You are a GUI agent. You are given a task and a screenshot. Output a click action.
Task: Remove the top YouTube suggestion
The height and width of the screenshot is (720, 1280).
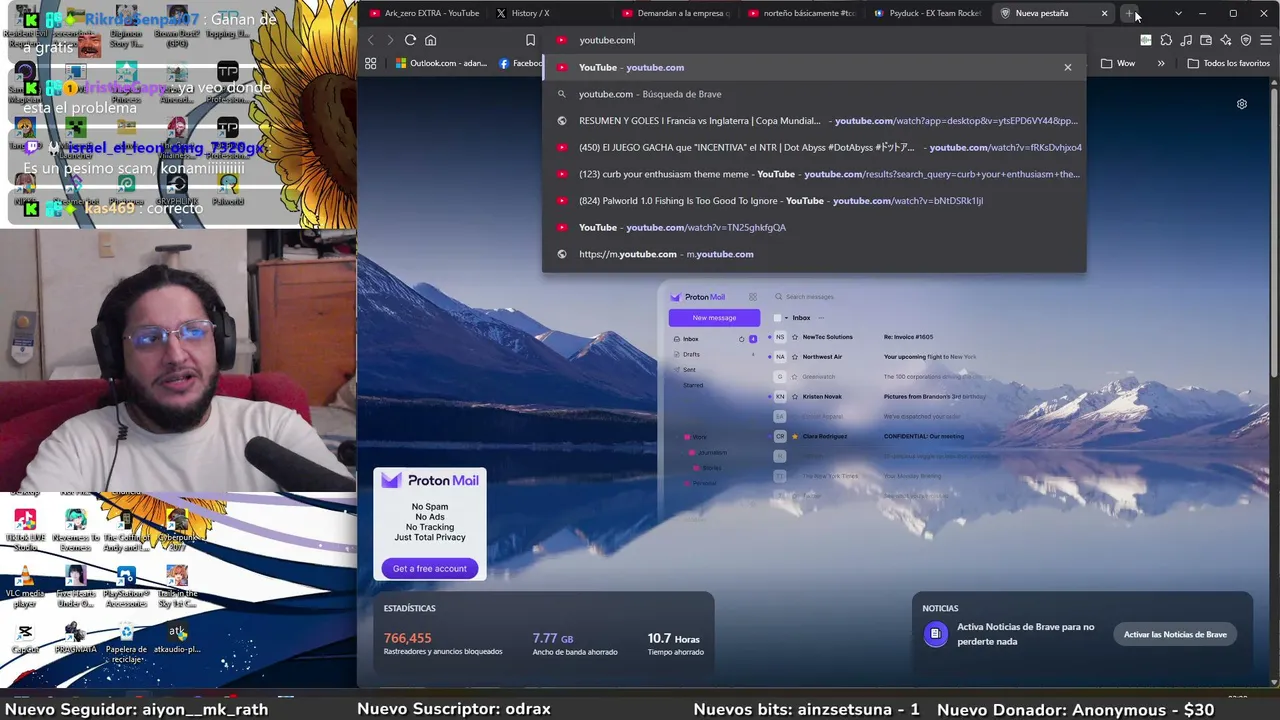[1068, 67]
